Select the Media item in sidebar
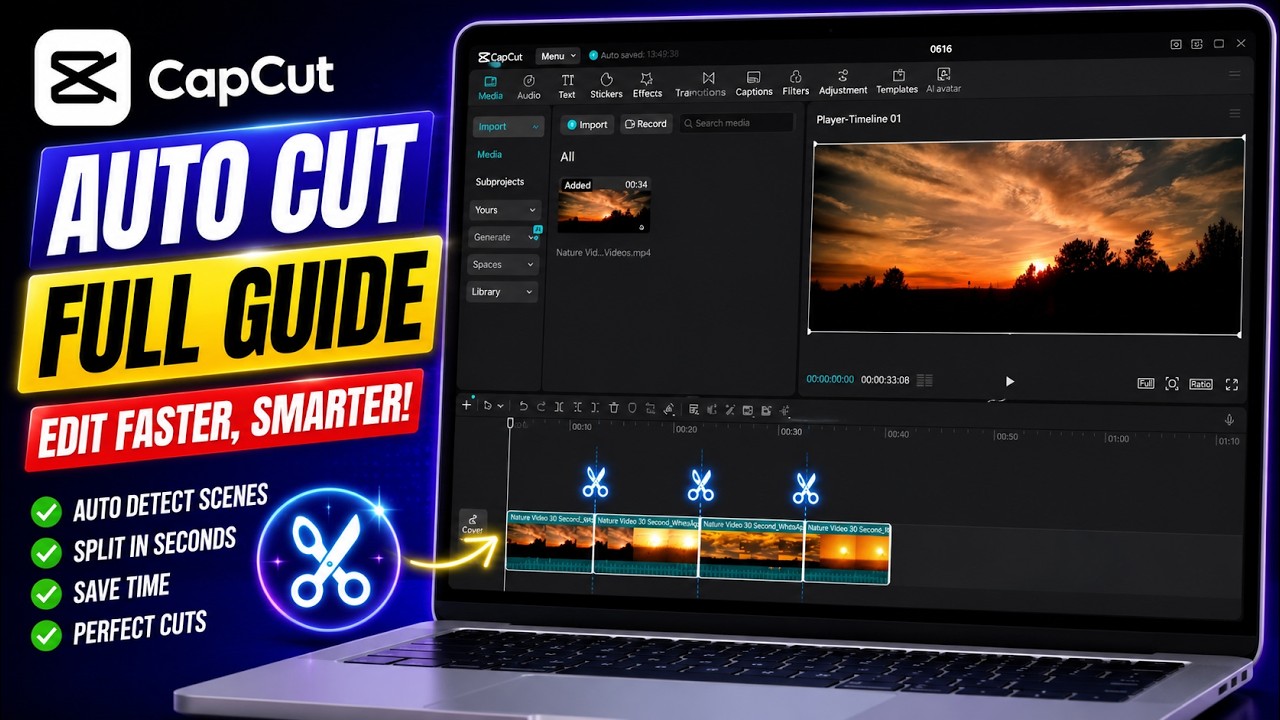This screenshot has width=1280, height=720. [x=490, y=155]
